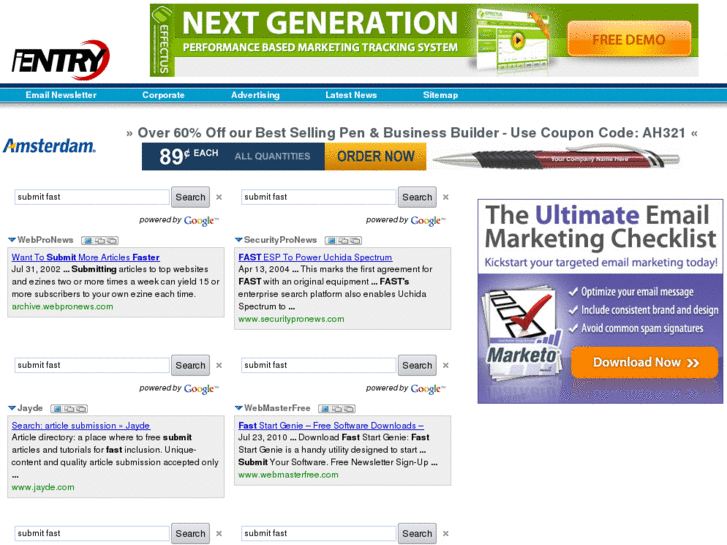Click the rightmost view icon beside WebMasterFree
Viewport: 727px width, 545px height.
(x=349, y=409)
